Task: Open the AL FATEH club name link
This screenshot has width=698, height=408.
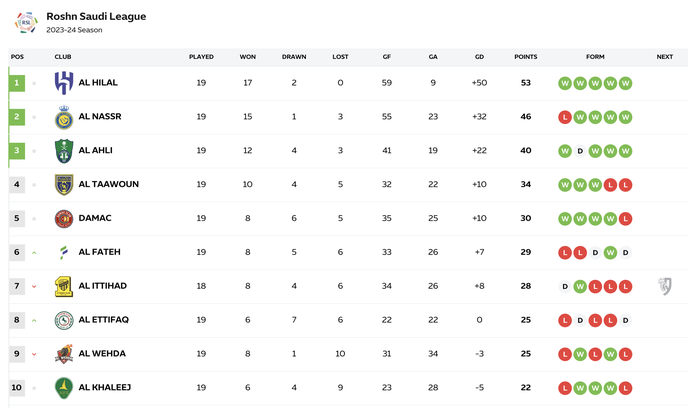Action: point(99,252)
